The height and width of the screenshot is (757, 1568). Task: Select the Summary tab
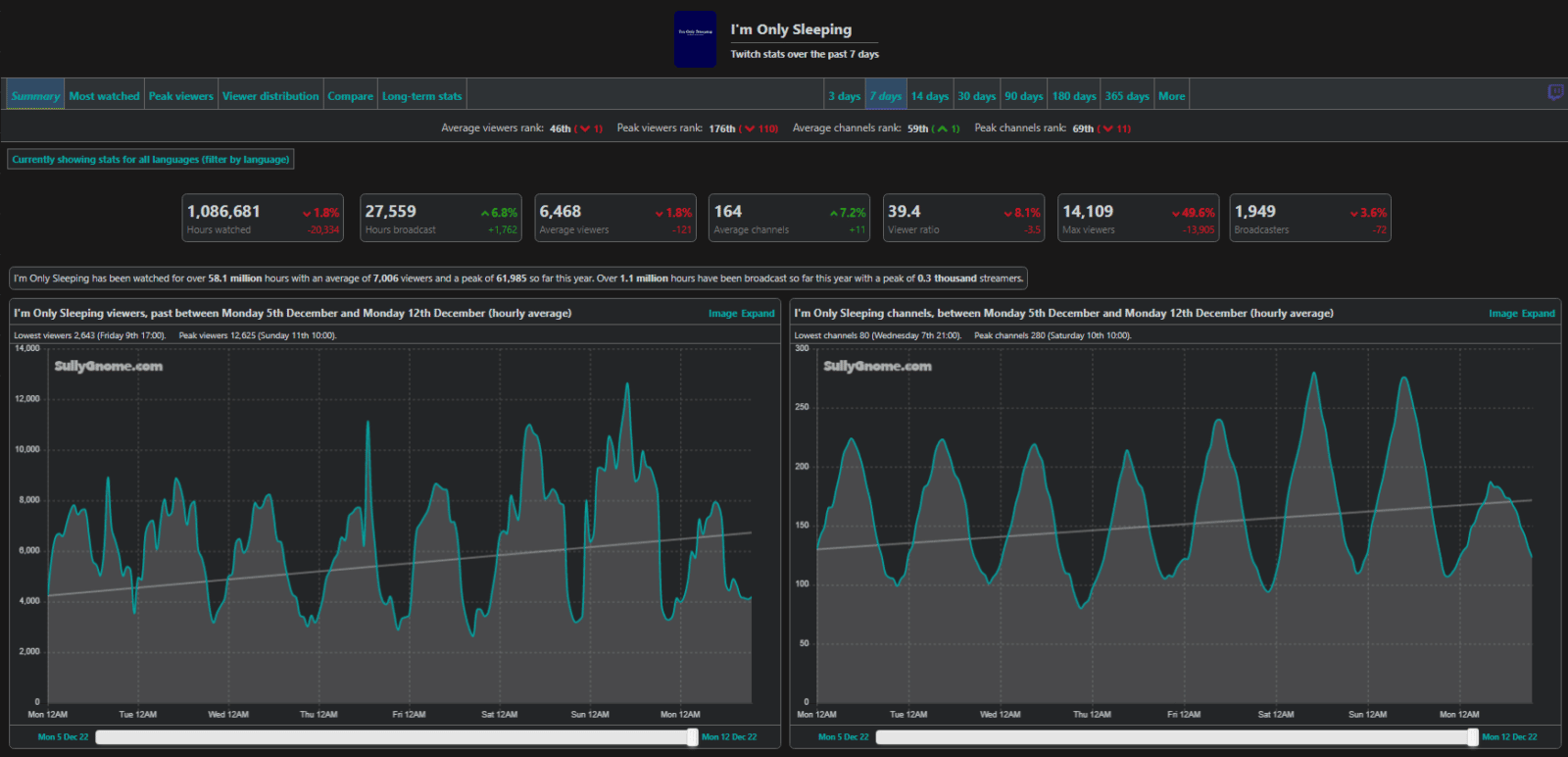(x=35, y=96)
